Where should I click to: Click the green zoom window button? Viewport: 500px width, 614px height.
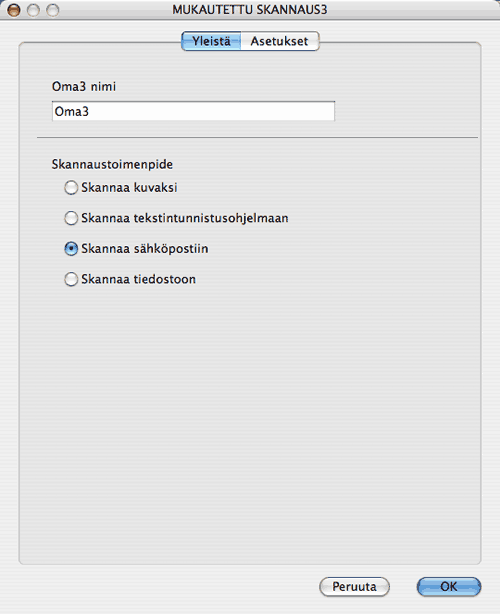coord(53,10)
